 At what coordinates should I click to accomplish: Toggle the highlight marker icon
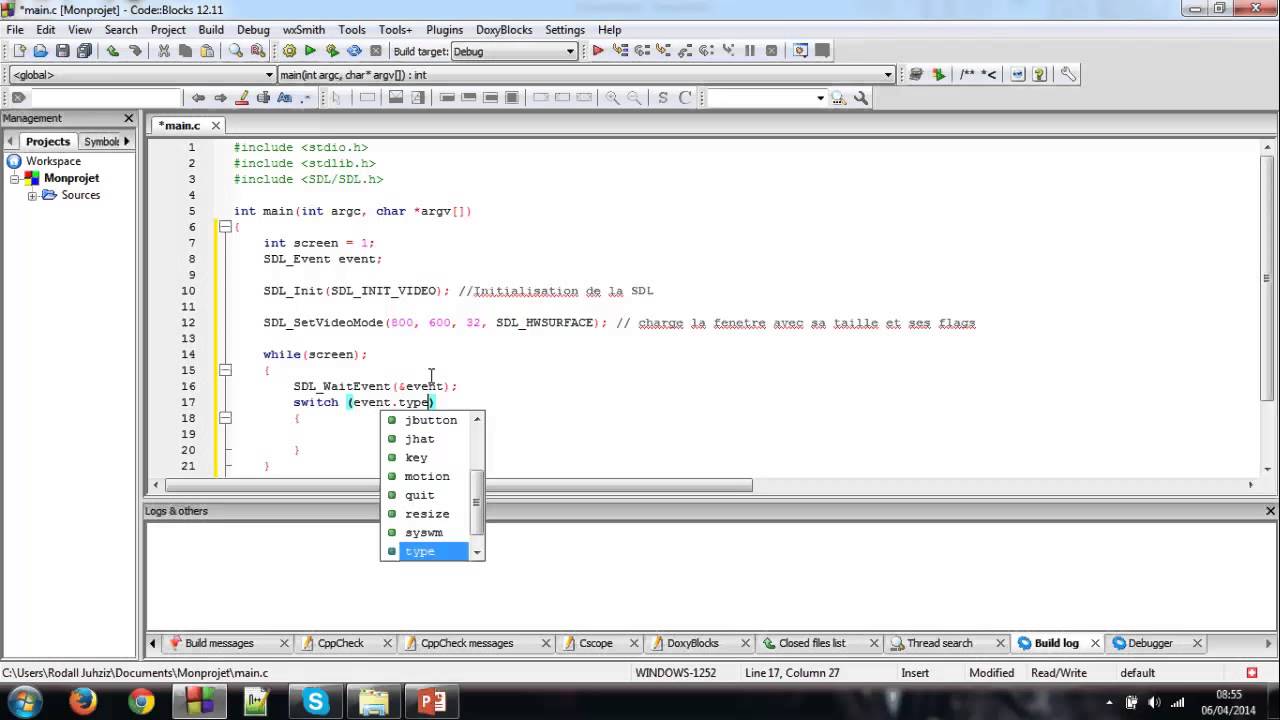point(241,98)
